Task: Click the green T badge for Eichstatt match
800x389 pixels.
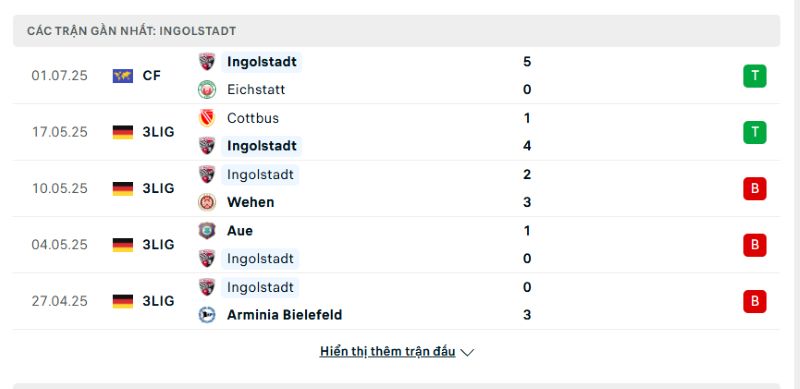Action: (x=755, y=76)
